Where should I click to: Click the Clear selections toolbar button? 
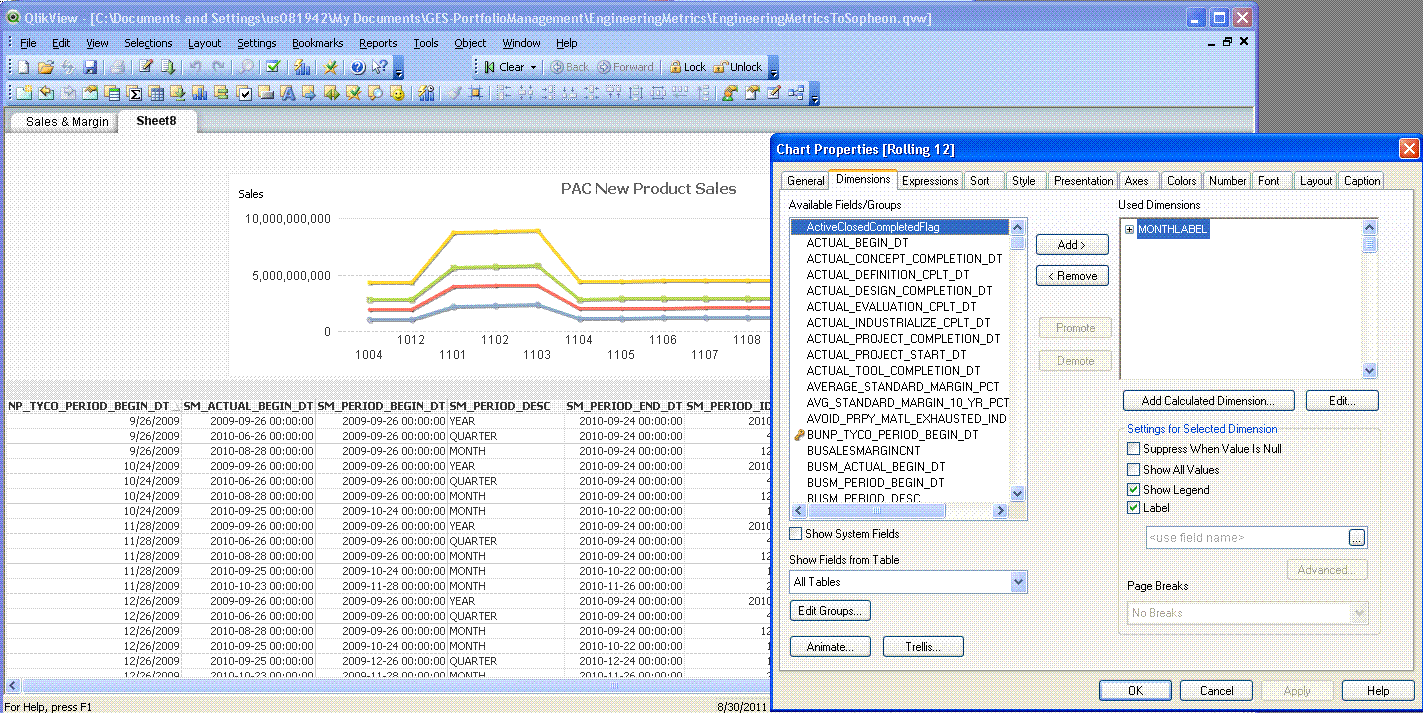503,67
